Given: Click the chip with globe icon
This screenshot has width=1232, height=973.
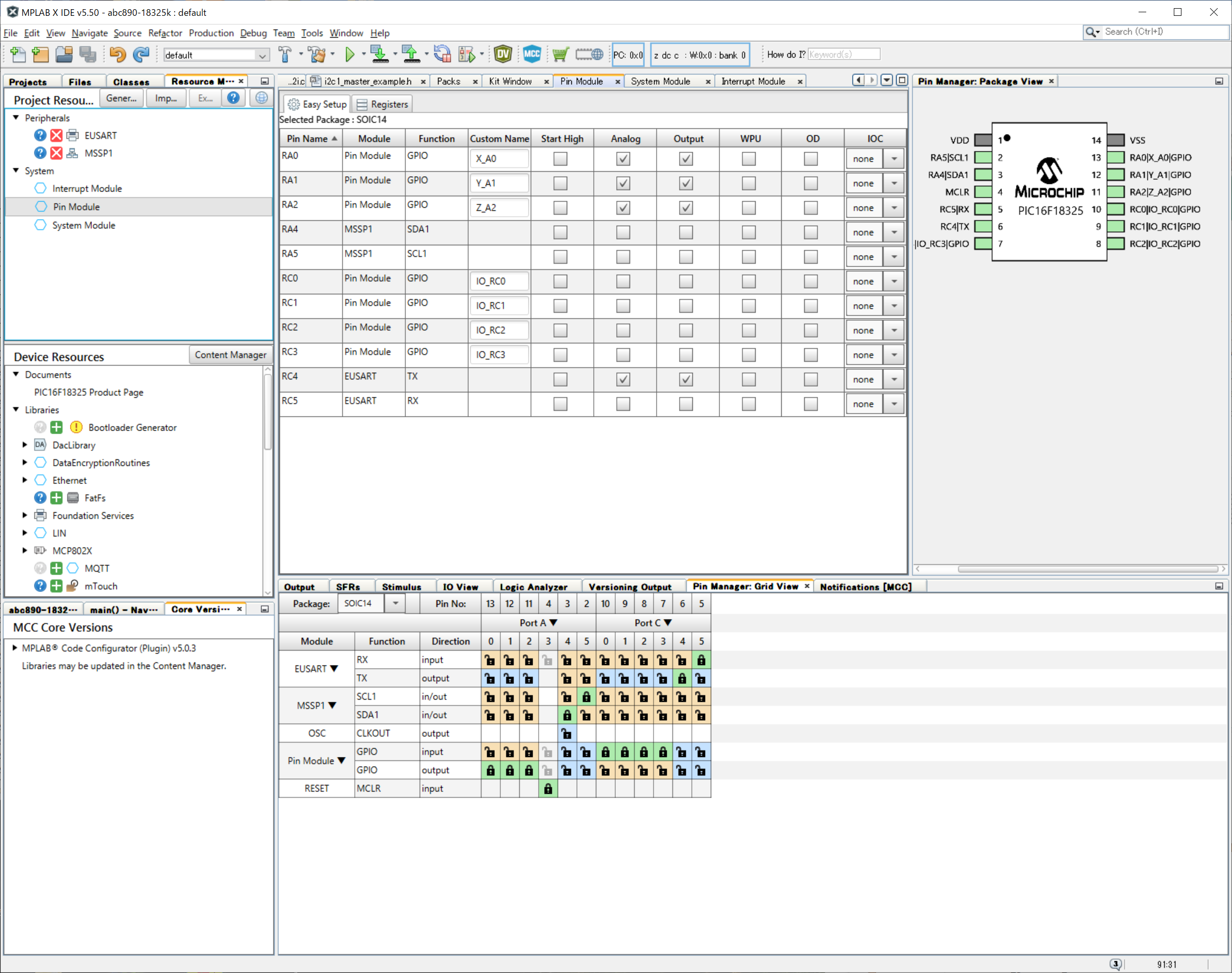Looking at the screenshot, I should pos(589,55).
